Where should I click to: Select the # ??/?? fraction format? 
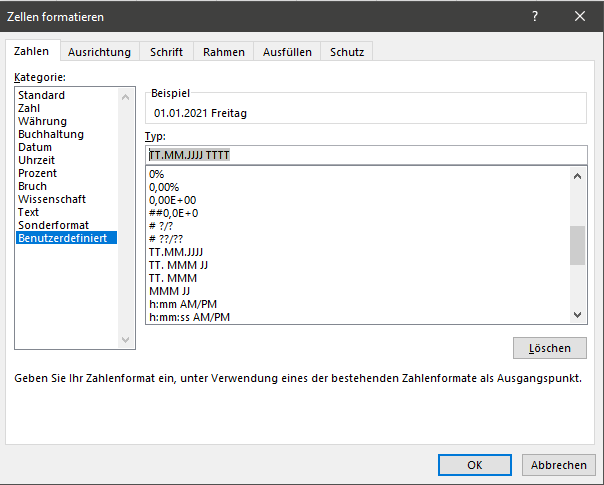pyautogui.click(x=357, y=239)
